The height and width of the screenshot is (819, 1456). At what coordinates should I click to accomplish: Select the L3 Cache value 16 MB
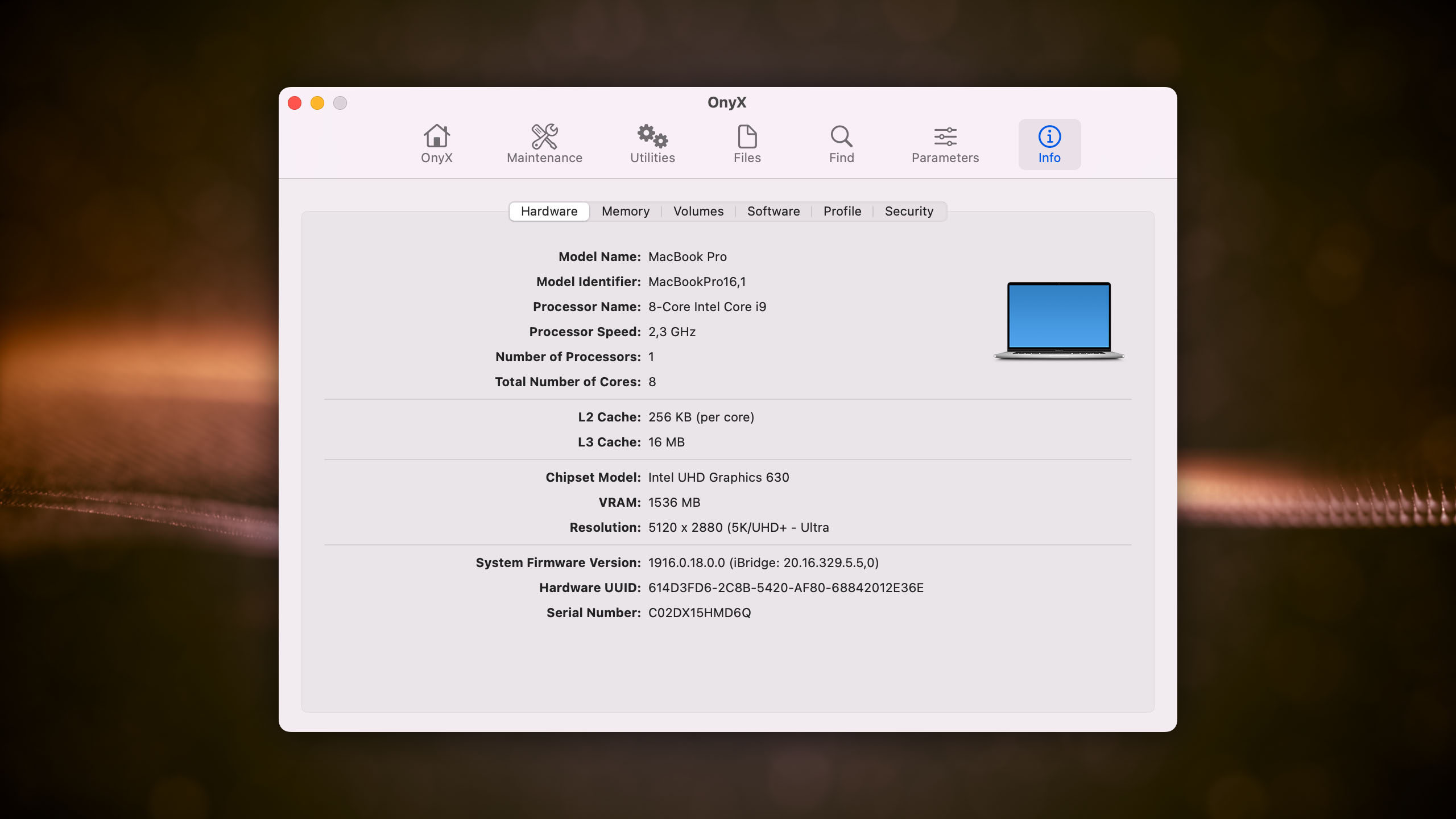pos(667,442)
